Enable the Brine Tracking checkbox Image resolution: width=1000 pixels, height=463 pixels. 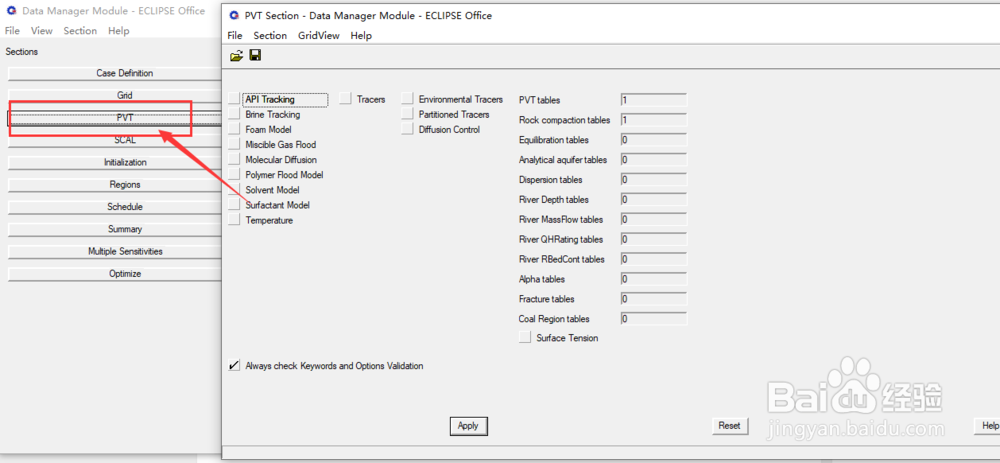click(x=234, y=114)
